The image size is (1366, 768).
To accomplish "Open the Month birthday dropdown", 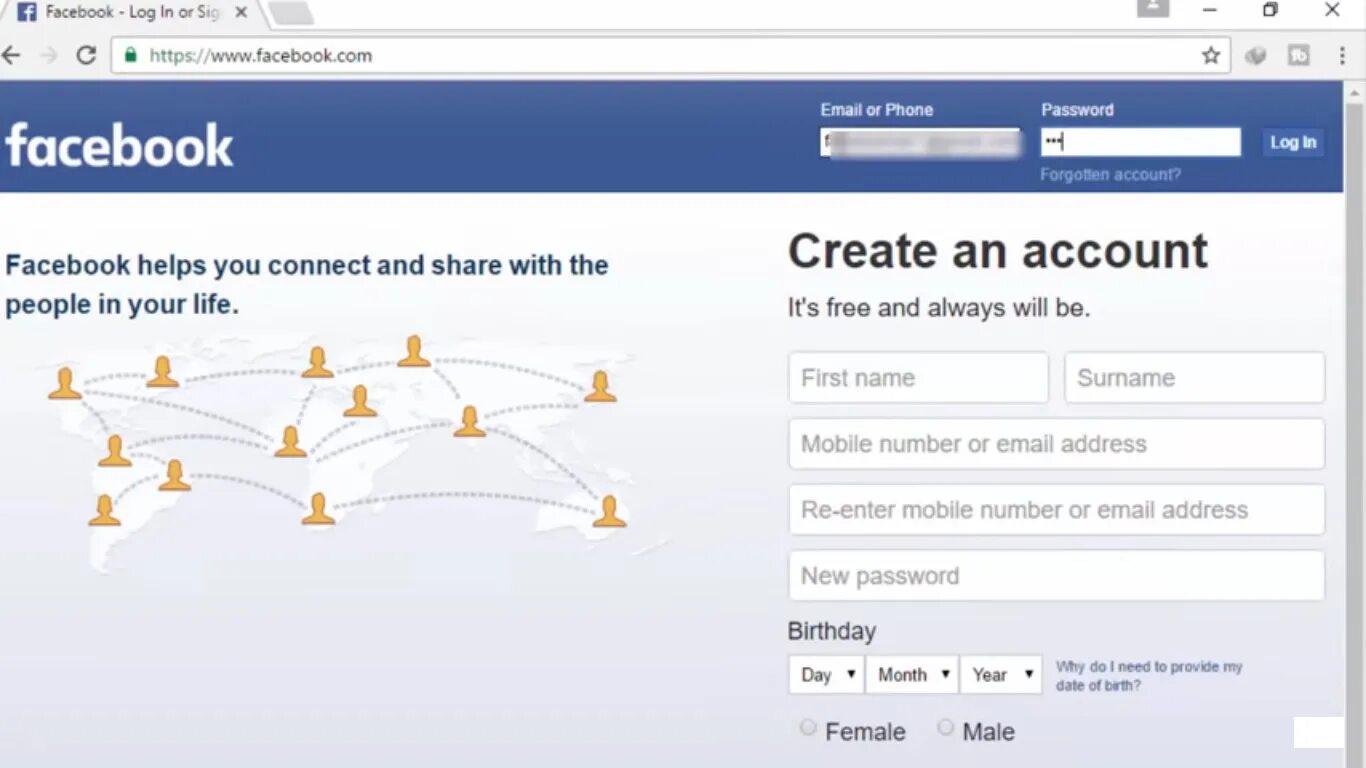I will pyautogui.click(x=912, y=675).
